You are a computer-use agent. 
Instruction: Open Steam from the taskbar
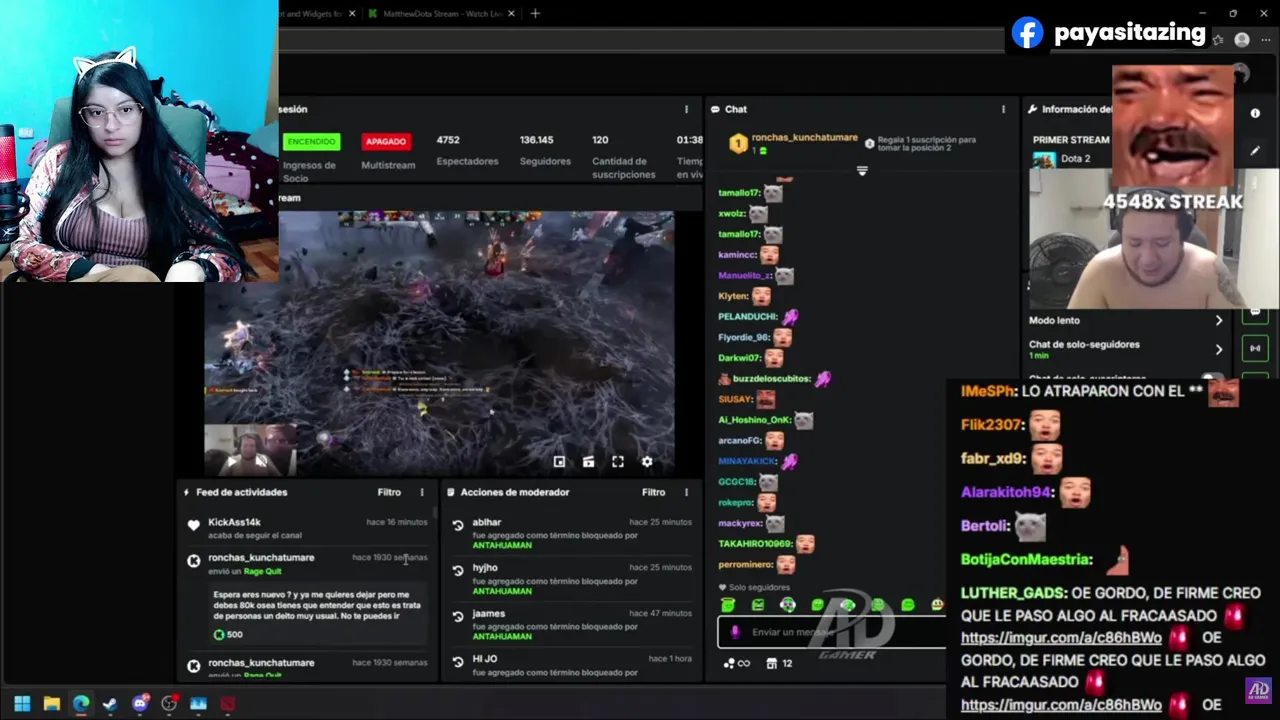click(x=110, y=704)
